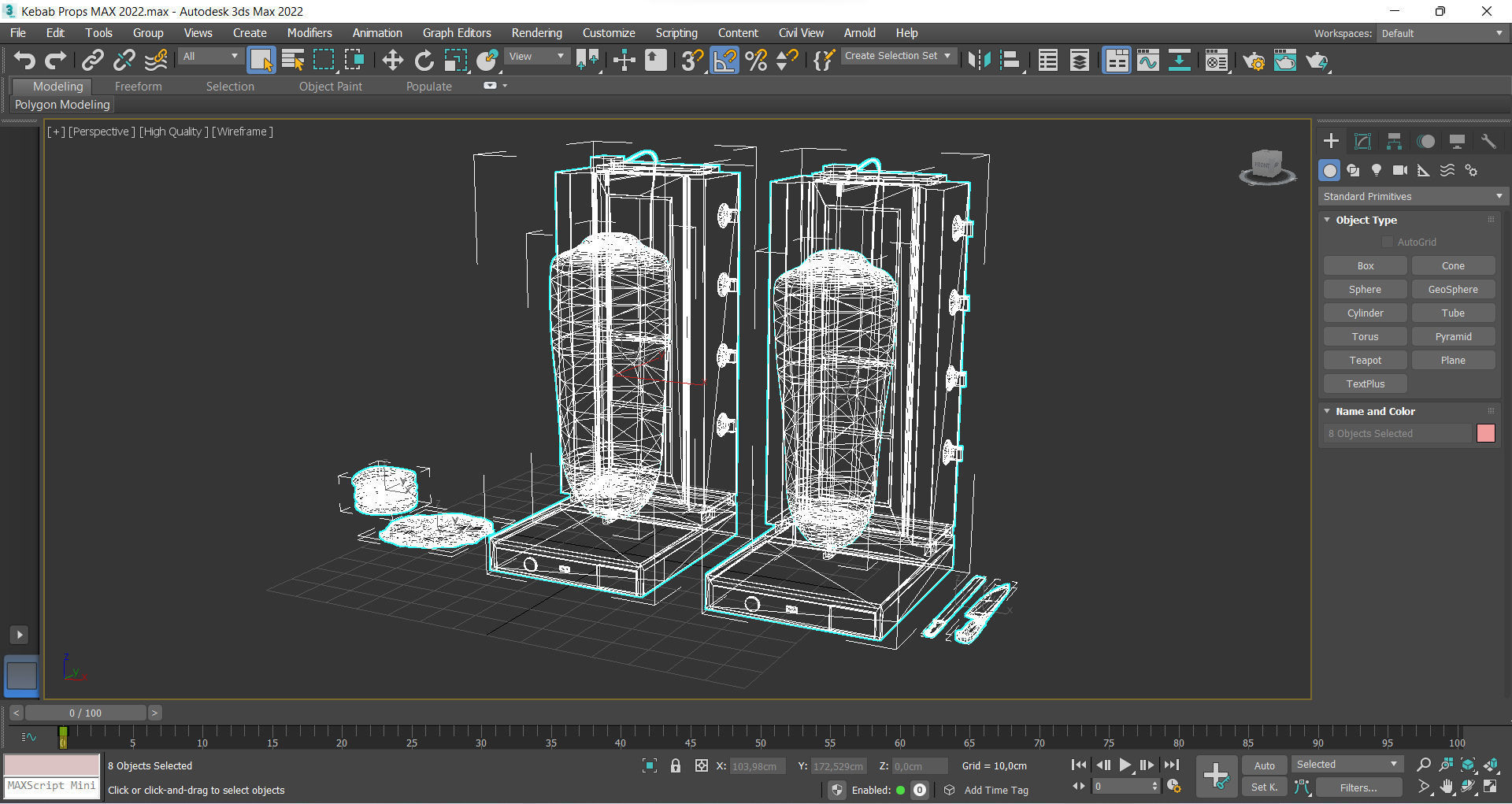Click Bind to Space Warp icon

coord(156,60)
